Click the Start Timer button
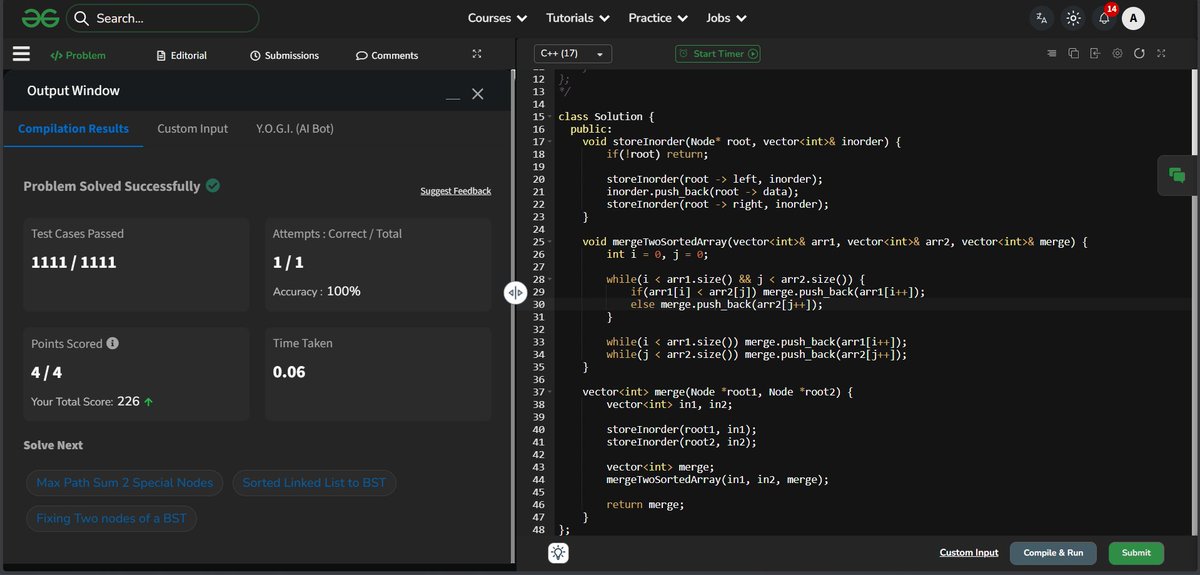Screen dimensions: 1200x575 tap(718, 54)
